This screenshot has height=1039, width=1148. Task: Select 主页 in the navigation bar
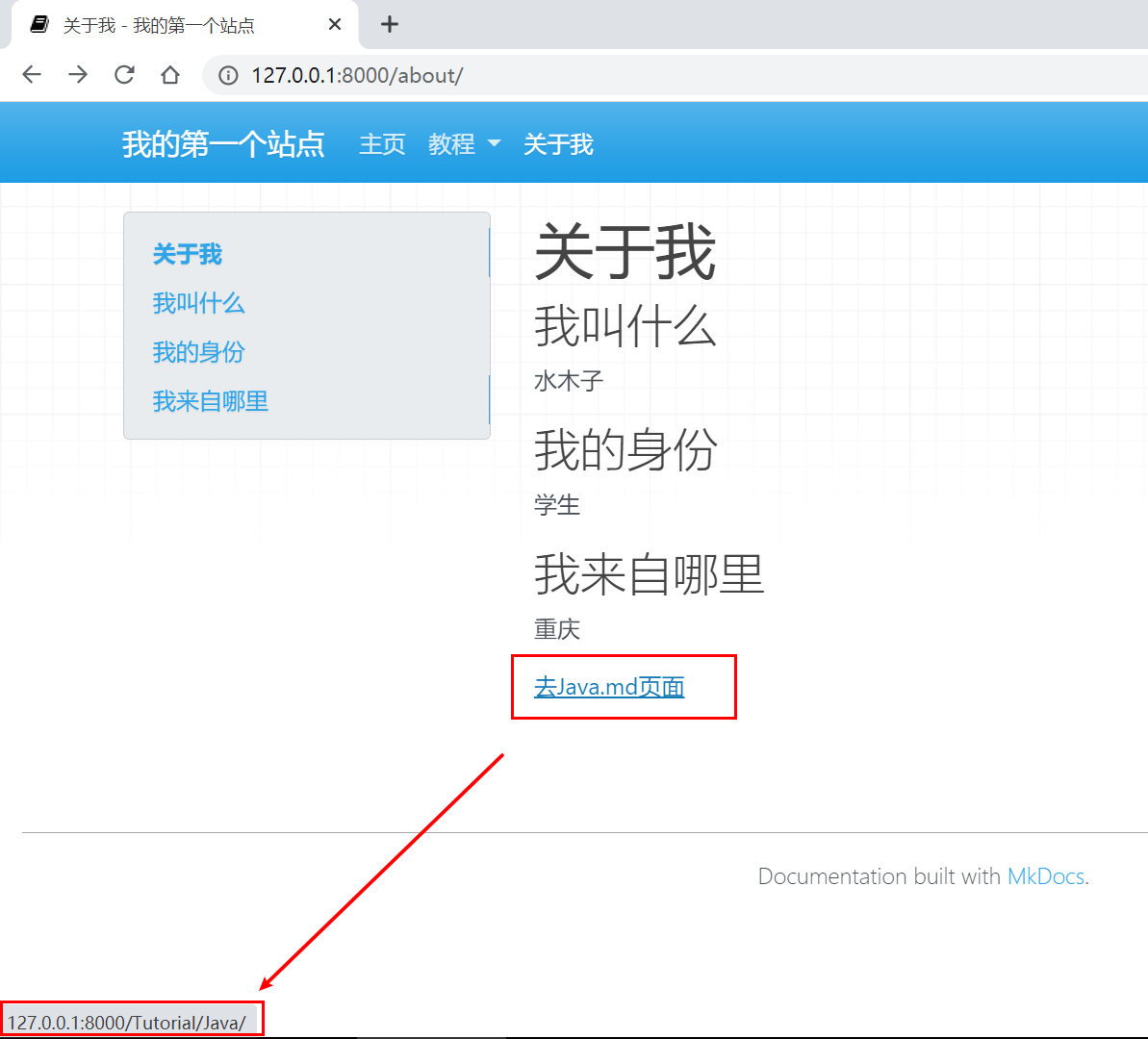[x=382, y=144]
